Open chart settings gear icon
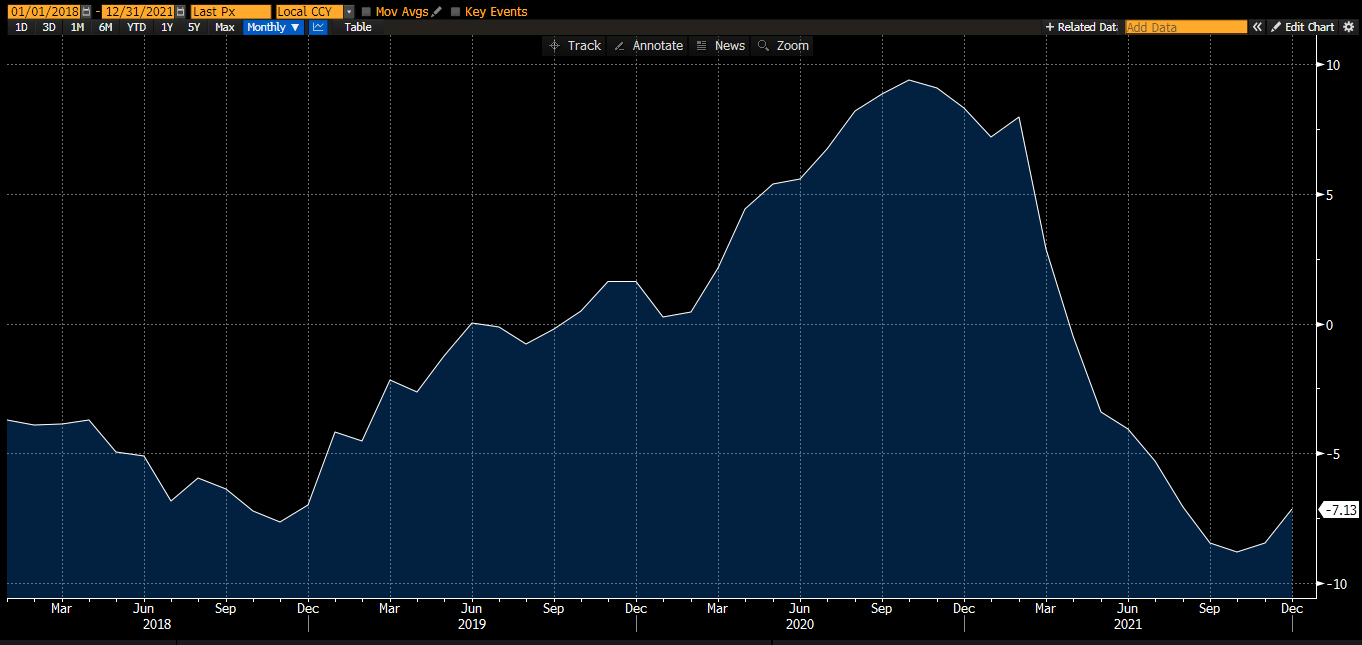 click(x=1348, y=27)
